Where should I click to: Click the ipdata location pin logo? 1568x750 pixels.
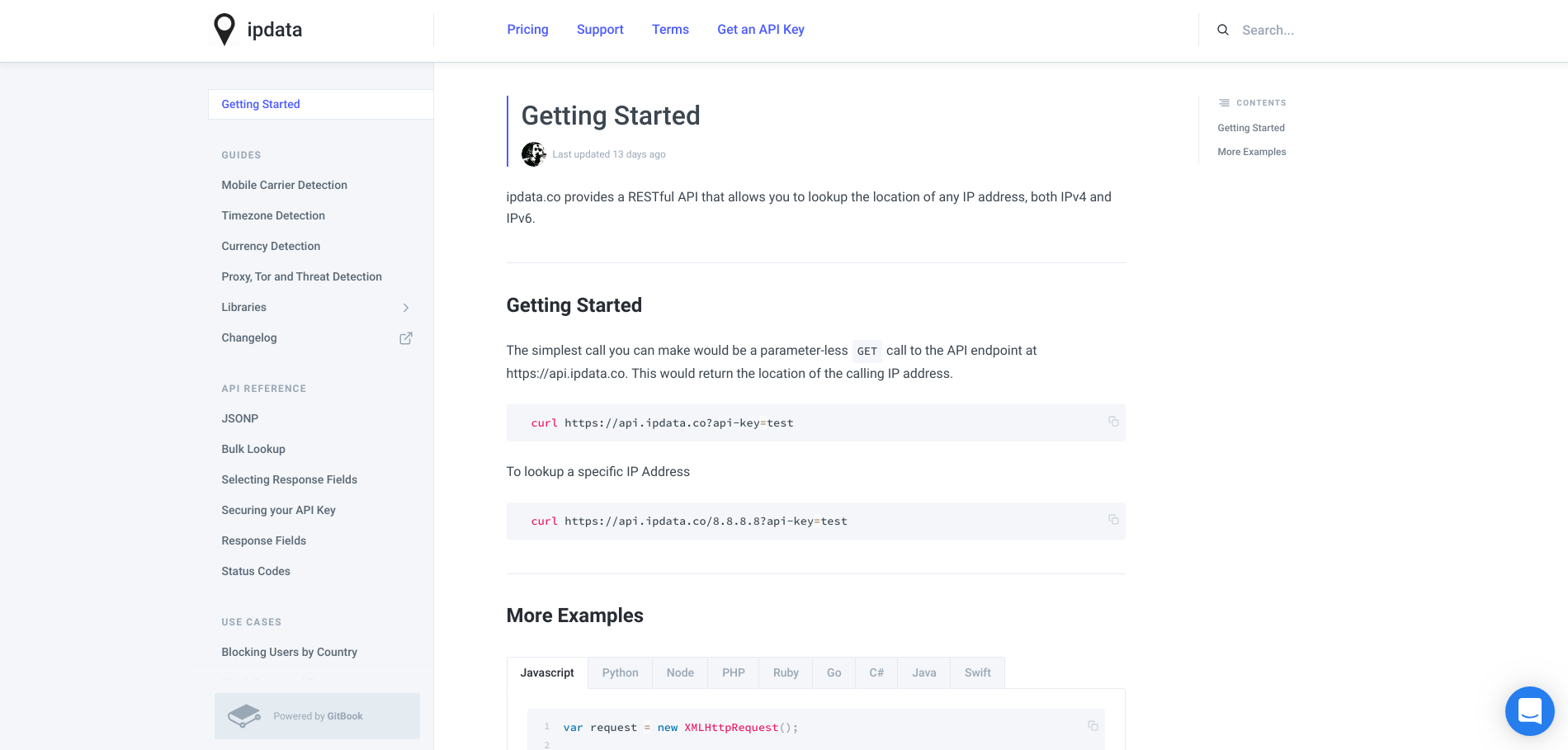point(224,30)
